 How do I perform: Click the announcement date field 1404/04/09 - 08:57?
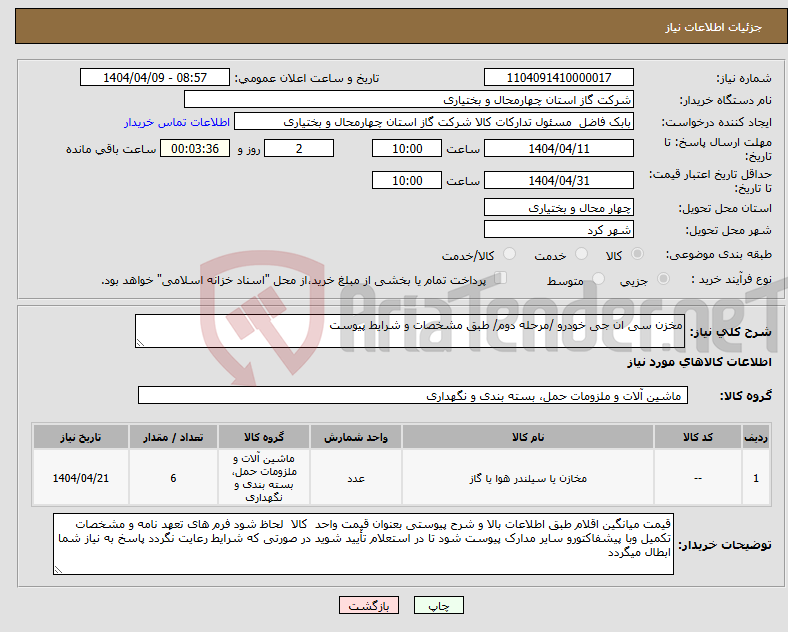coord(155,77)
